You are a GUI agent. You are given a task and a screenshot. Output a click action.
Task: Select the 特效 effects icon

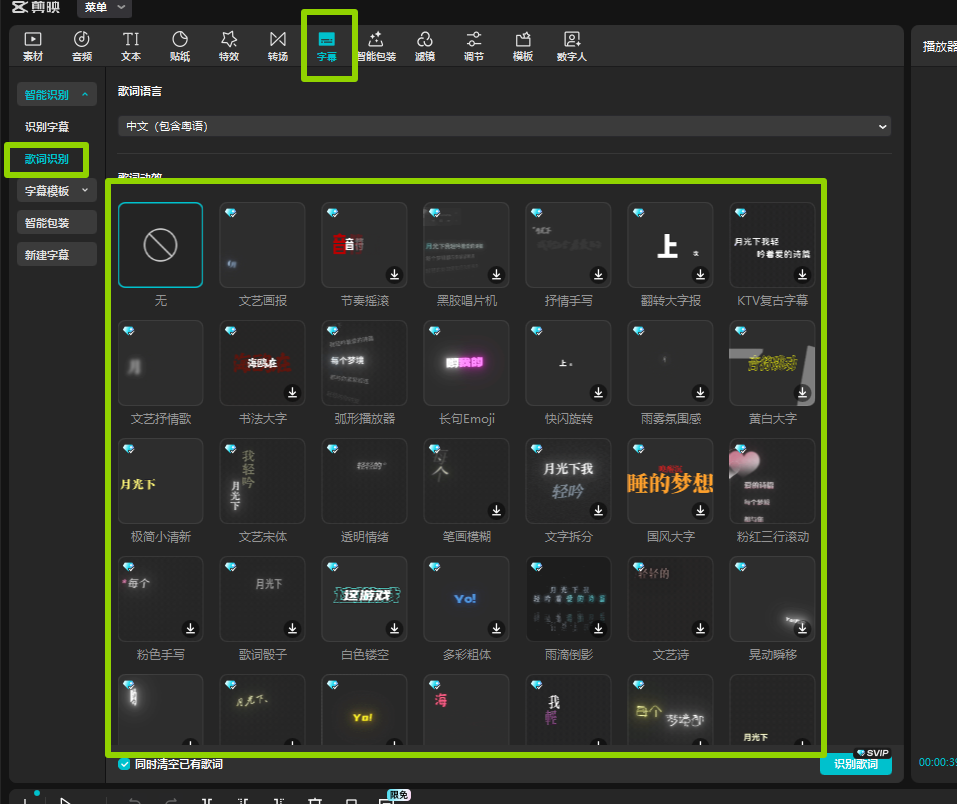coord(229,46)
